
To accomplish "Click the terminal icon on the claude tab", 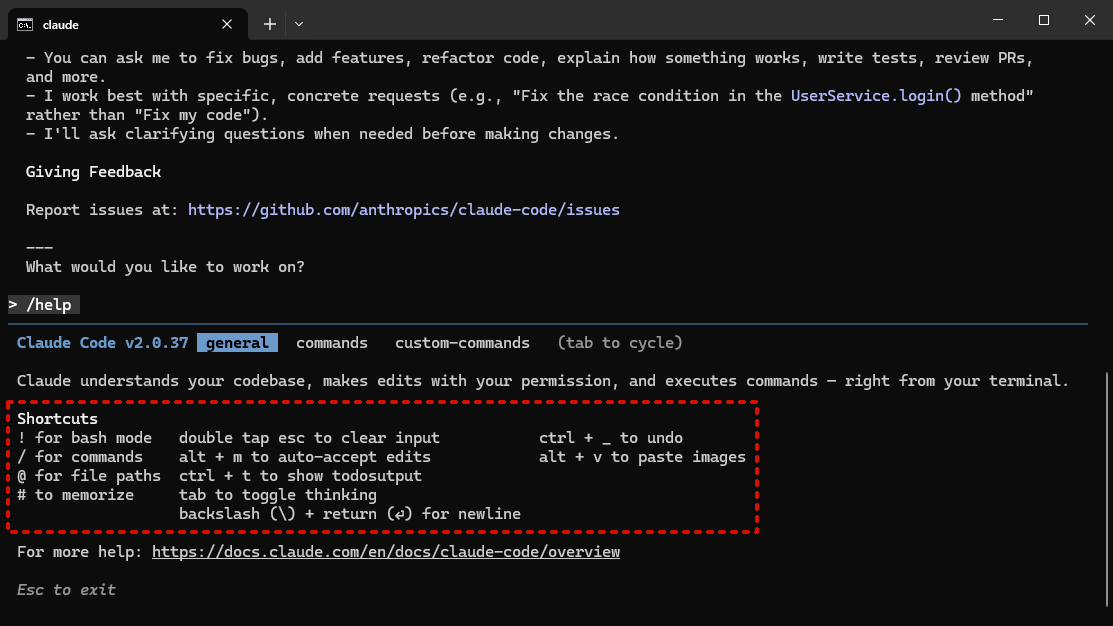I will click(25, 25).
